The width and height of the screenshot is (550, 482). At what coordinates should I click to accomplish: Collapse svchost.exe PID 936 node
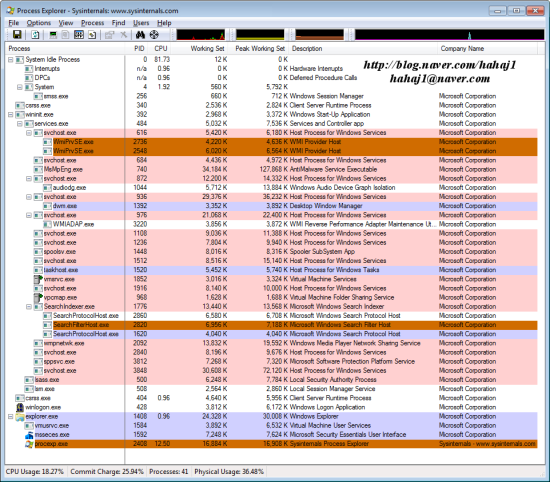(29, 197)
